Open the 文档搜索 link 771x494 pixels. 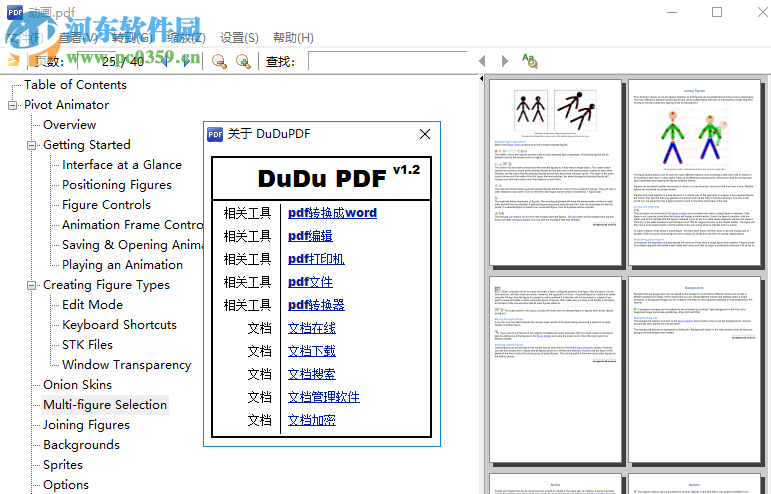tap(312, 375)
